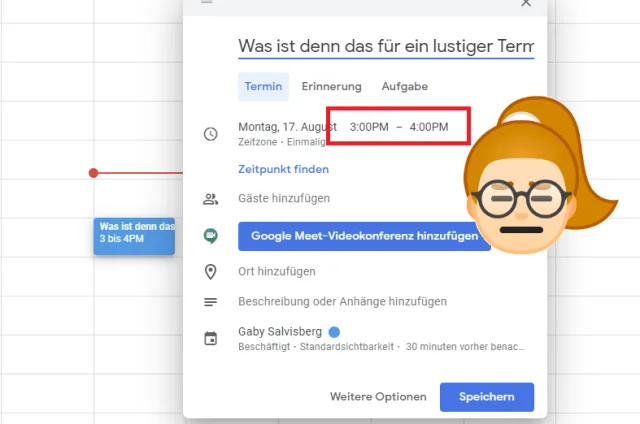This screenshot has width=640, height=424.
Task: Close the event dialog with the X
Action: pyautogui.click(x=526, y=3)
